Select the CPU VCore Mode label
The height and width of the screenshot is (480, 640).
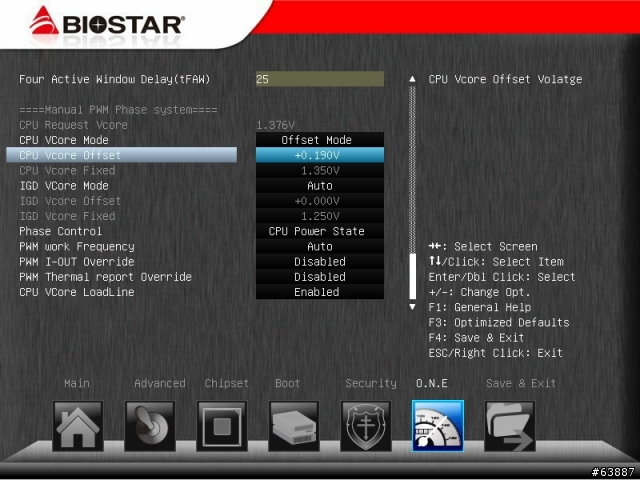[64, 140]
